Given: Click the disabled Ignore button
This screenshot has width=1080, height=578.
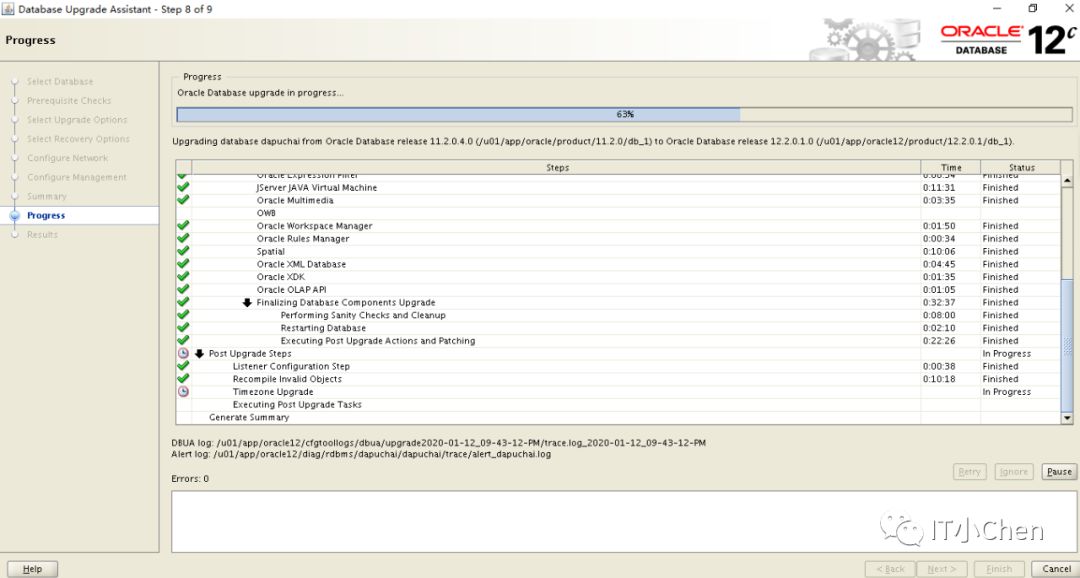Looking at the screenshot, I should (1014, 472).
